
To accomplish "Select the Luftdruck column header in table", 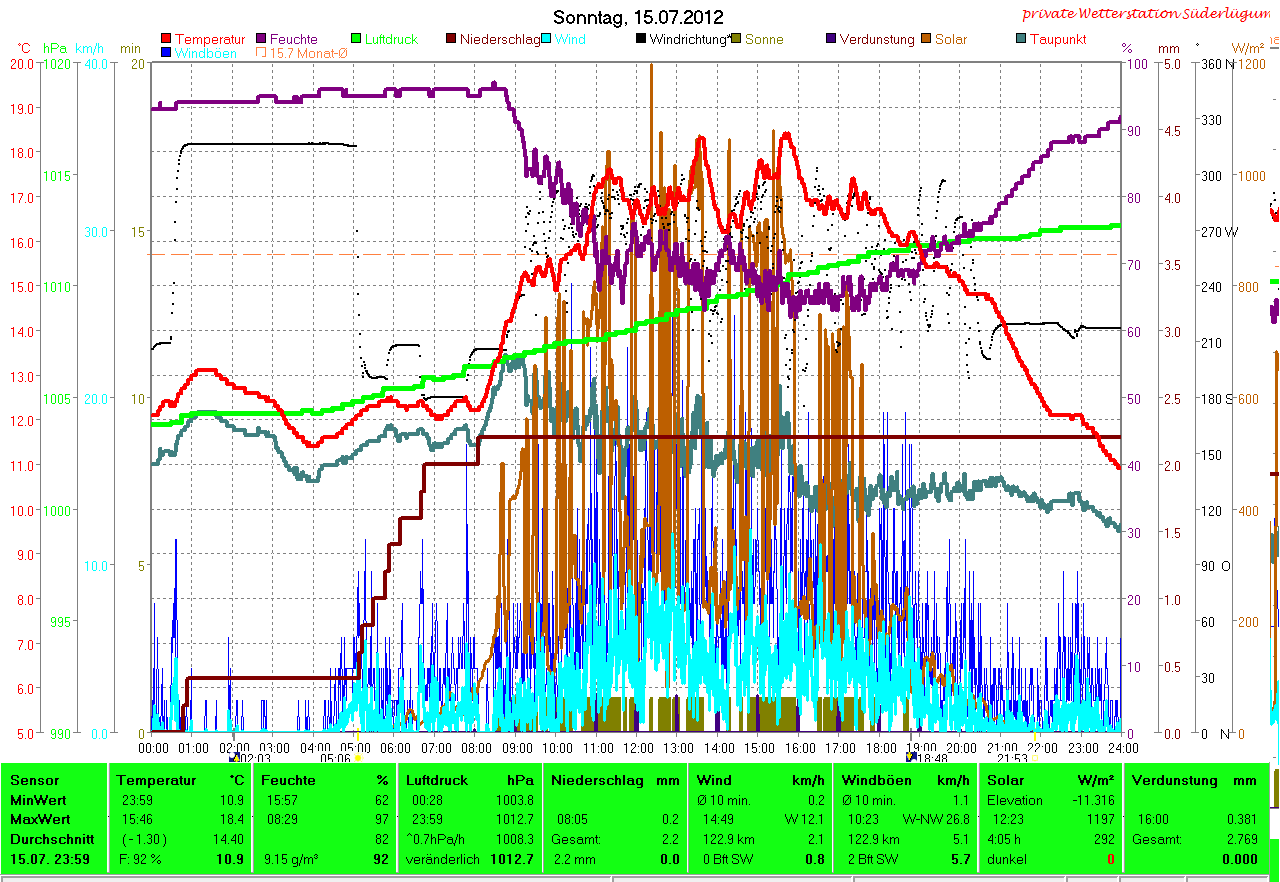I will (432, 780).
